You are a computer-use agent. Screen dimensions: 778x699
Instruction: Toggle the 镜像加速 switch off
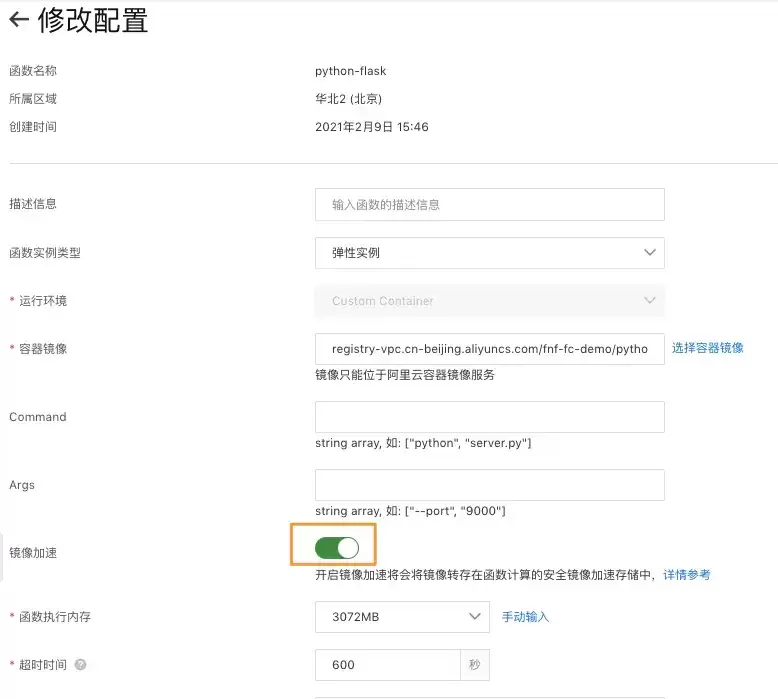click(x=337, y=548)
